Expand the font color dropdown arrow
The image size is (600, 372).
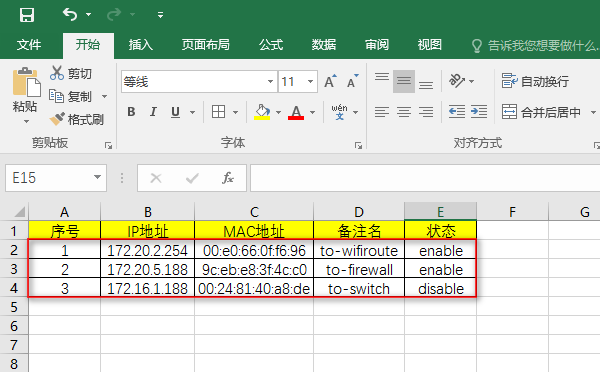click(312, 112)
